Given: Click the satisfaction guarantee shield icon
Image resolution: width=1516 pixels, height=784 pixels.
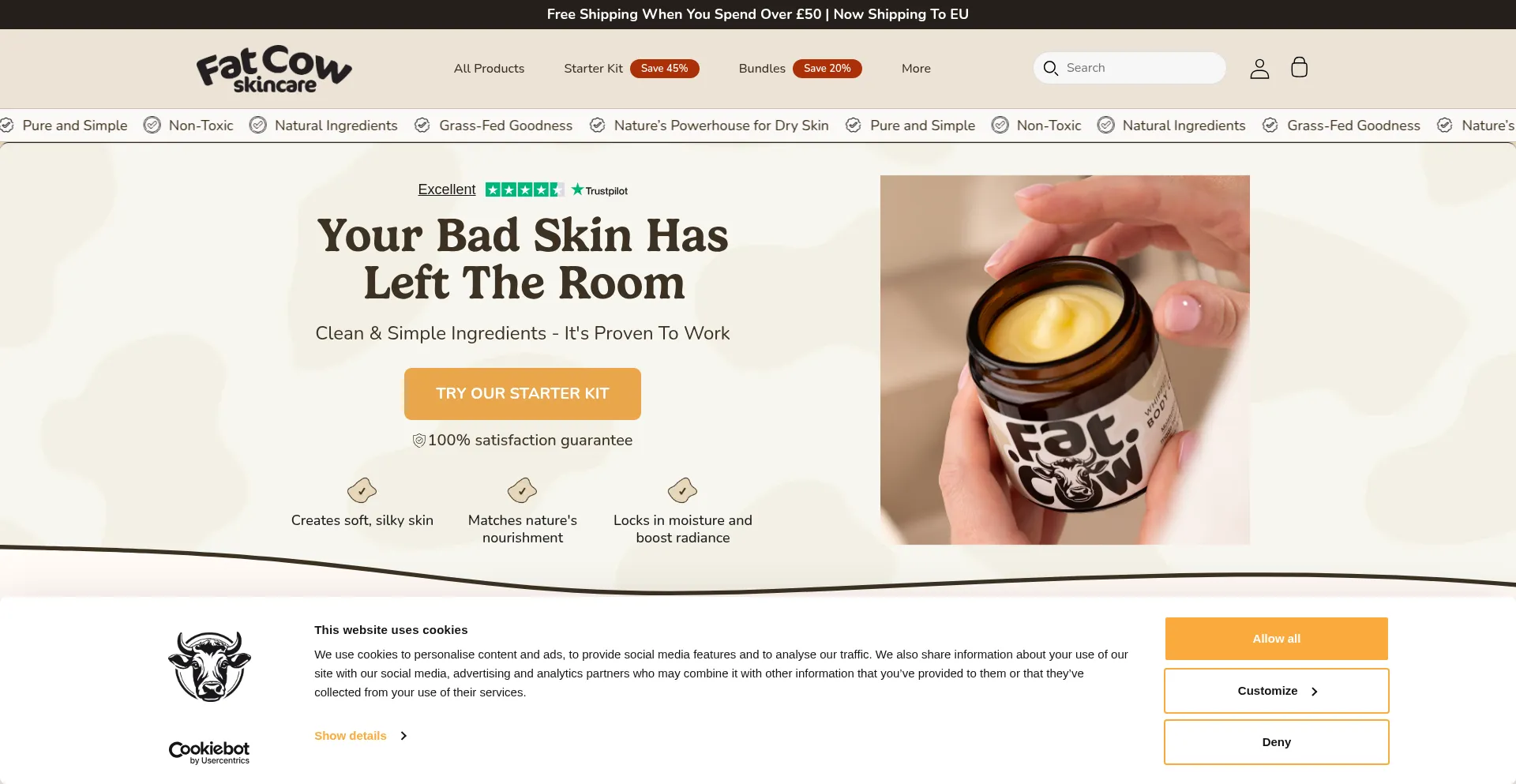Looking at the screenshot, I should 419,441.
